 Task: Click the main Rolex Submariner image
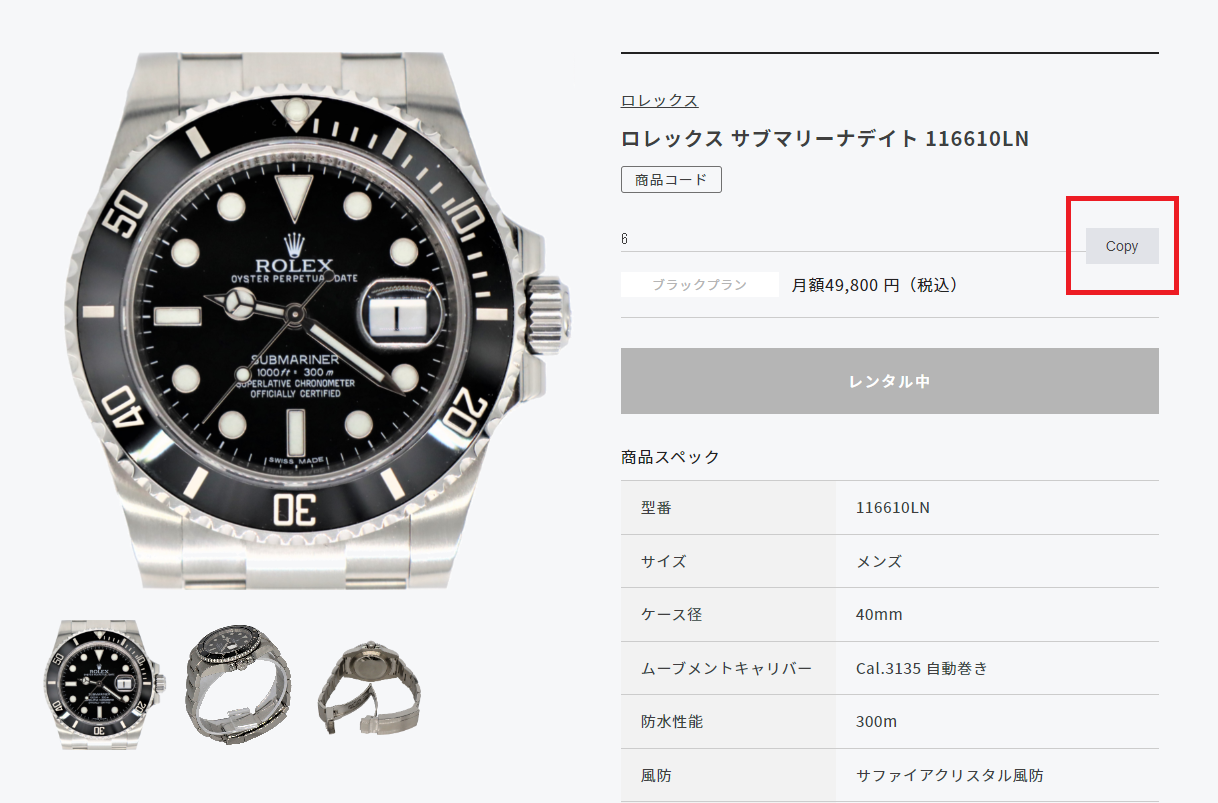click(310, 321)
